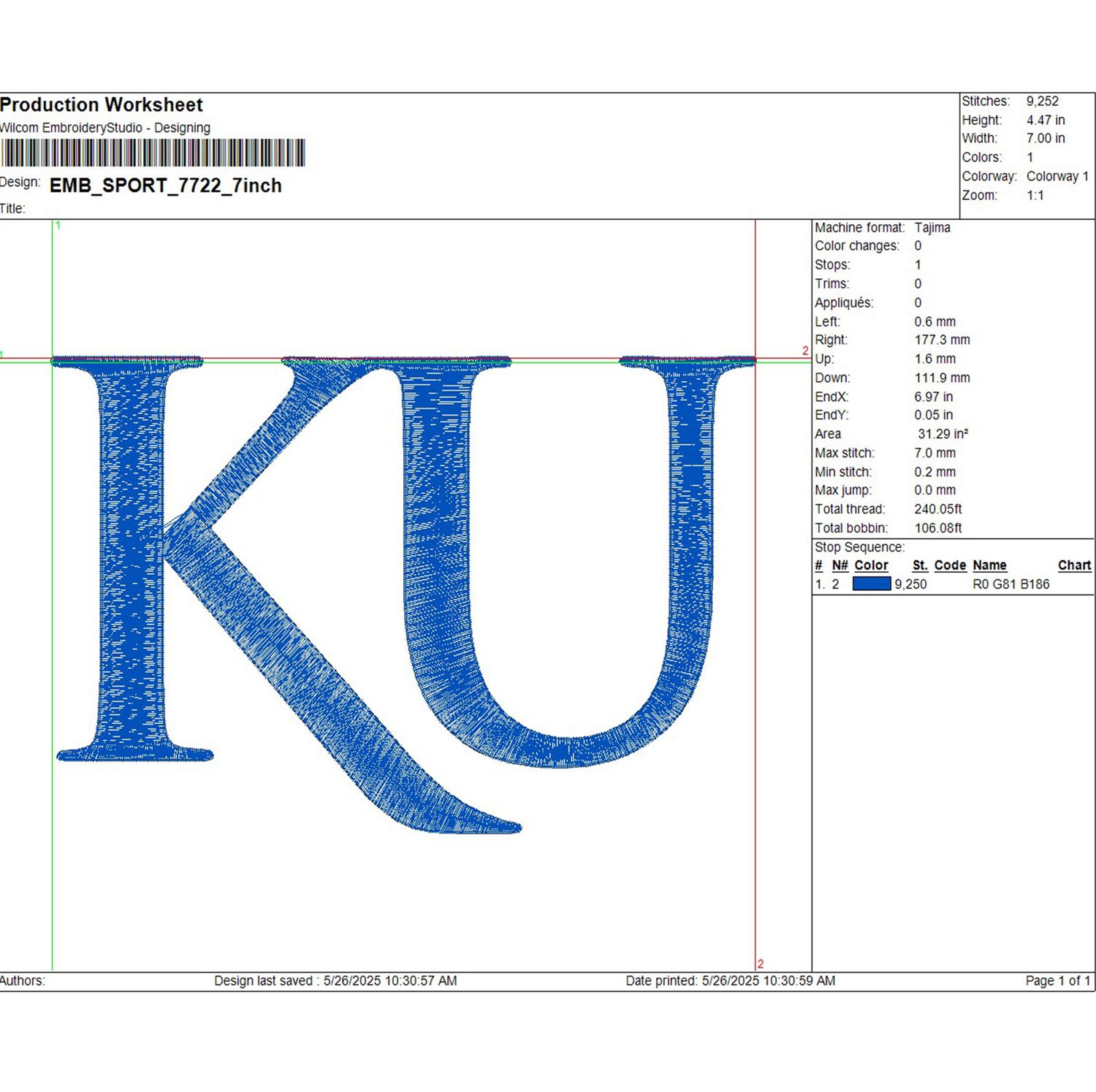Click the "Authors:" label in the footer
This screenshot has height=1092, width=1096.
(x=23, y=981)
